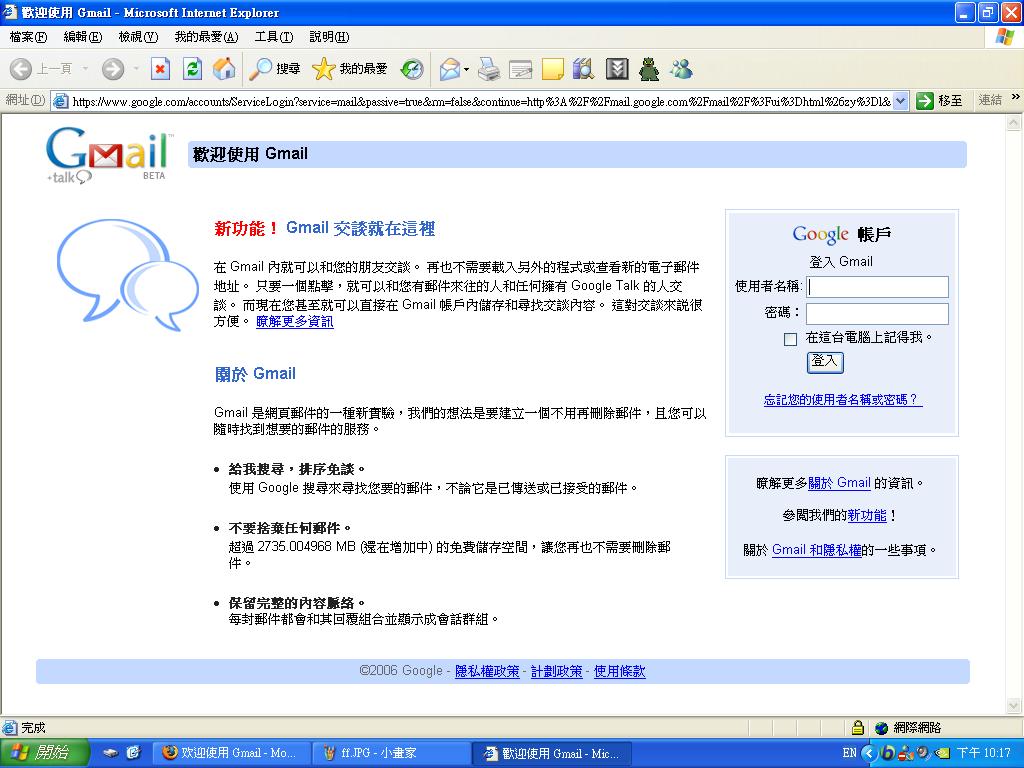Focus the password (密碼) input field
This screenshot has height=768, width=1024.
point(877,313)
